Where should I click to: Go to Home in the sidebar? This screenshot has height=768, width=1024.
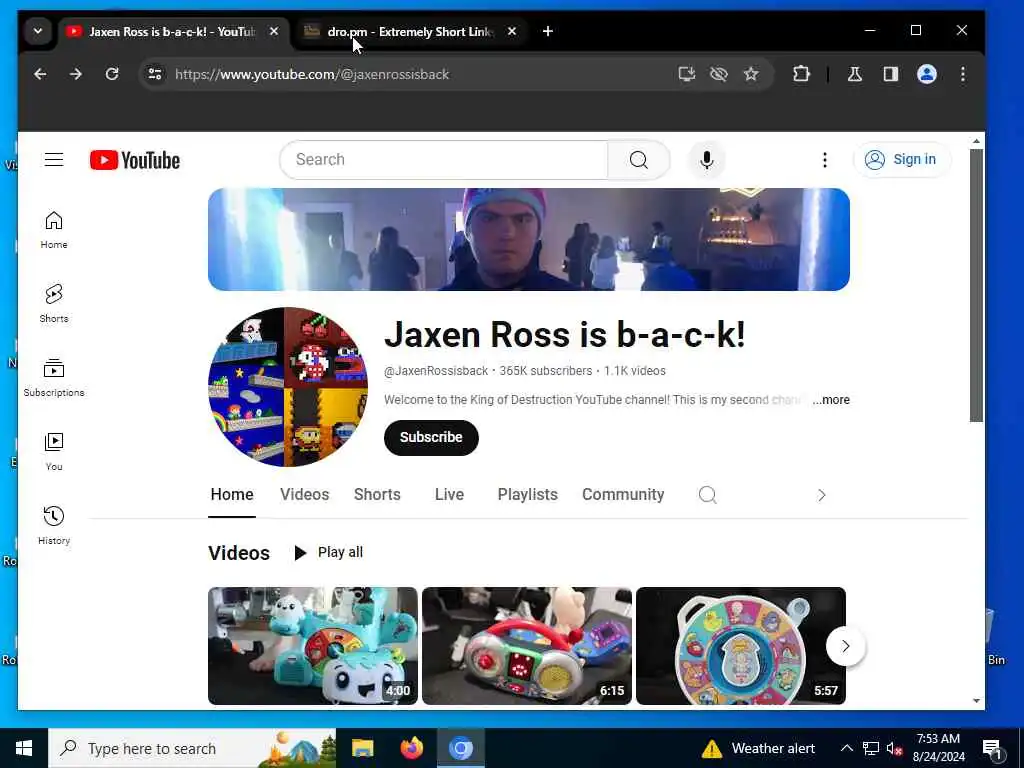(54, 230)
